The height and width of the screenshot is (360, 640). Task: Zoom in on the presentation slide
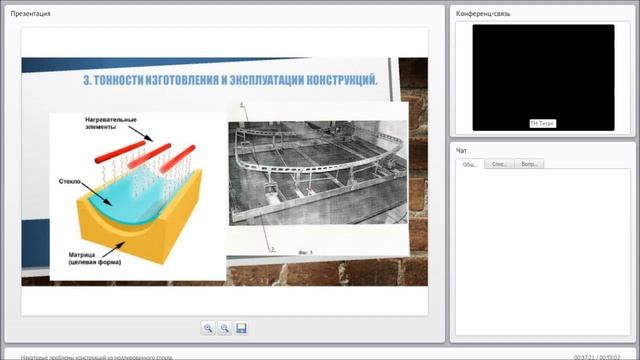(x=208, y=328)
